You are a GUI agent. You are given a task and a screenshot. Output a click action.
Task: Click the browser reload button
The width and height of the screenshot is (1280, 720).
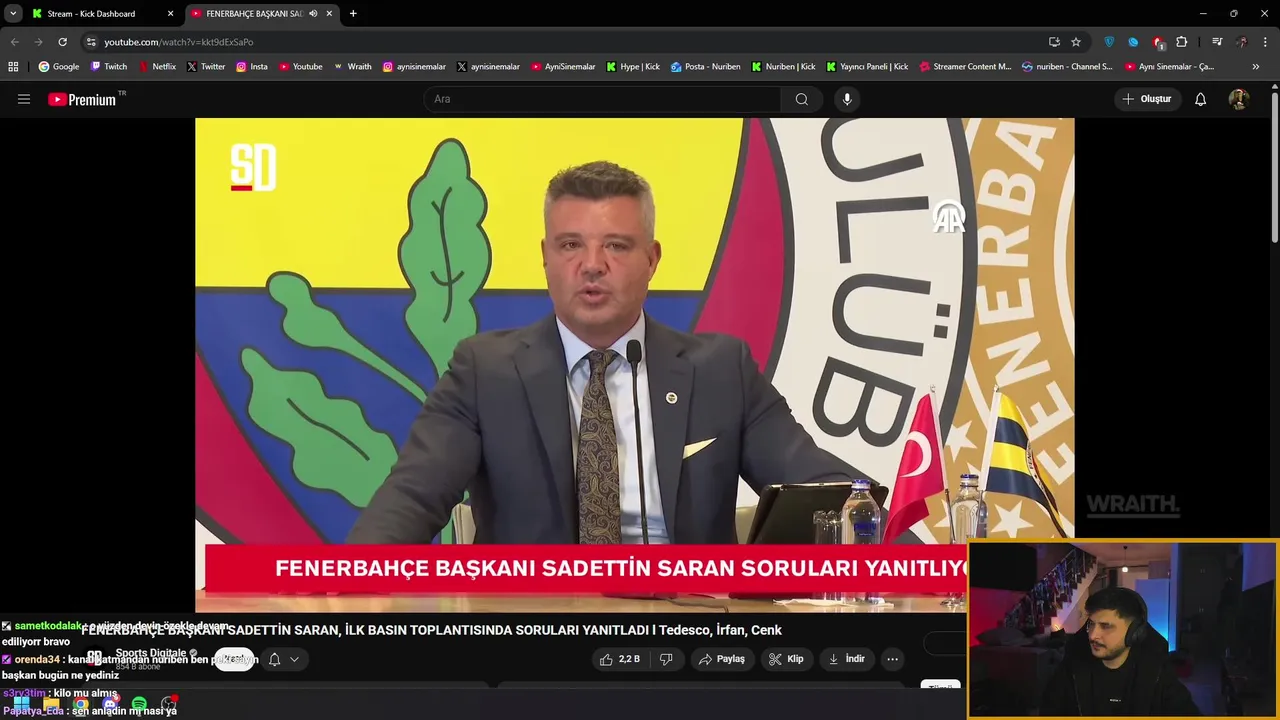pos(62,42)
